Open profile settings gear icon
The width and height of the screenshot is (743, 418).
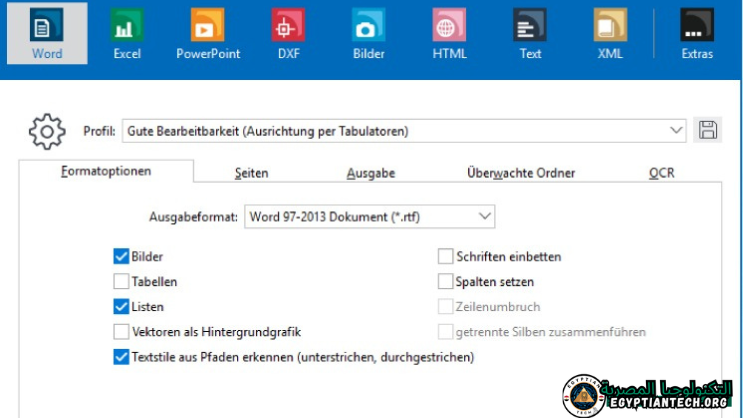pyautogui.click(x=46, y=131)
